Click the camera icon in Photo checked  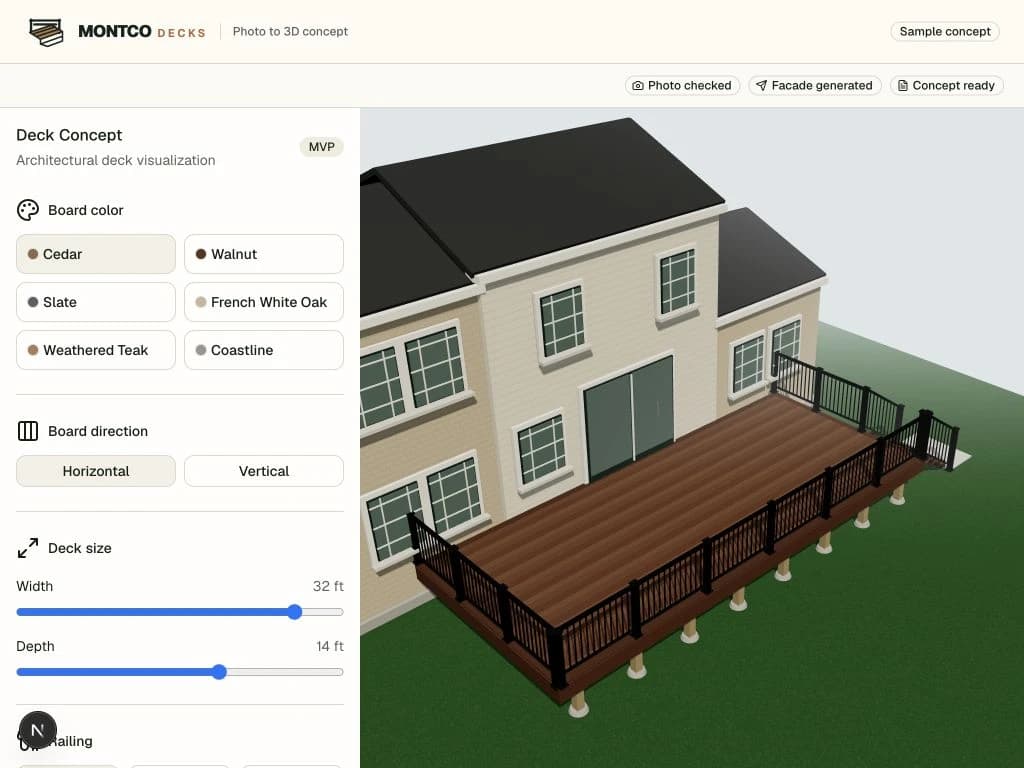click(x=638, y=86)
